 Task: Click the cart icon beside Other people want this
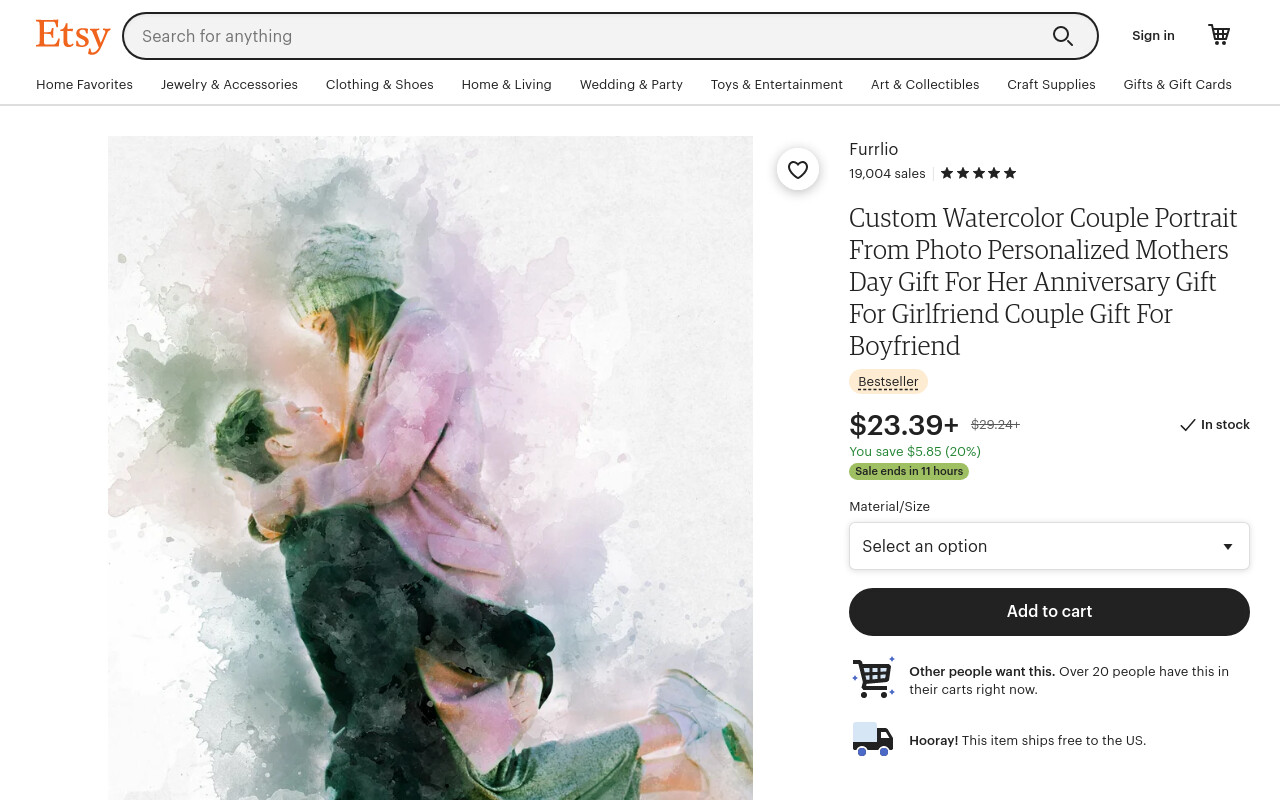click(873, 678)
